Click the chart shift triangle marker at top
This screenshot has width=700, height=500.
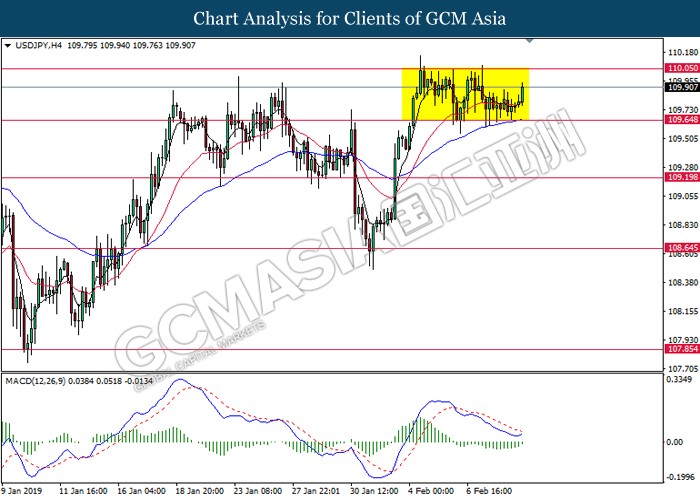pyautogui.click(x=531, y=43)
